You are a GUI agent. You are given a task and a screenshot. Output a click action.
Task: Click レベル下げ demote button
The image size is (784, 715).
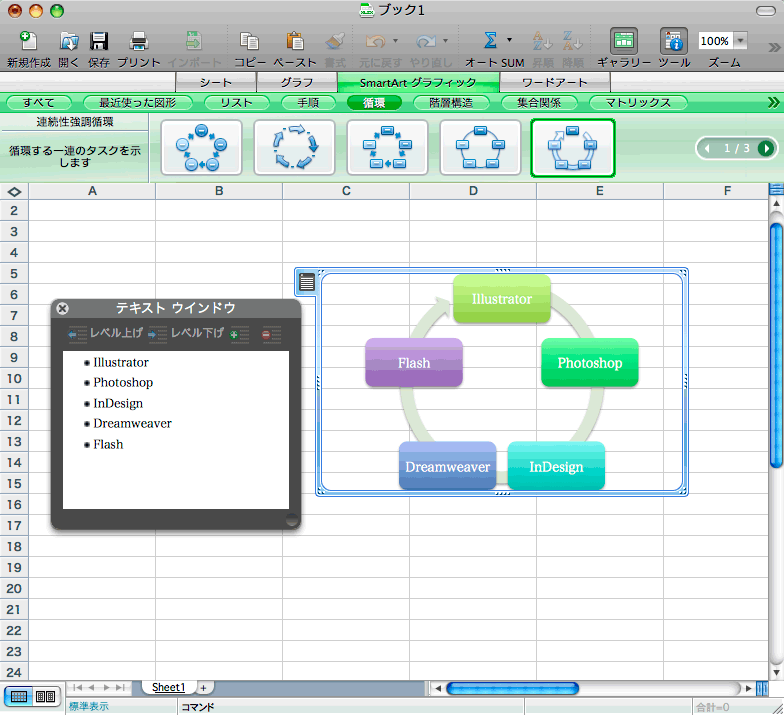click(186, 334)
